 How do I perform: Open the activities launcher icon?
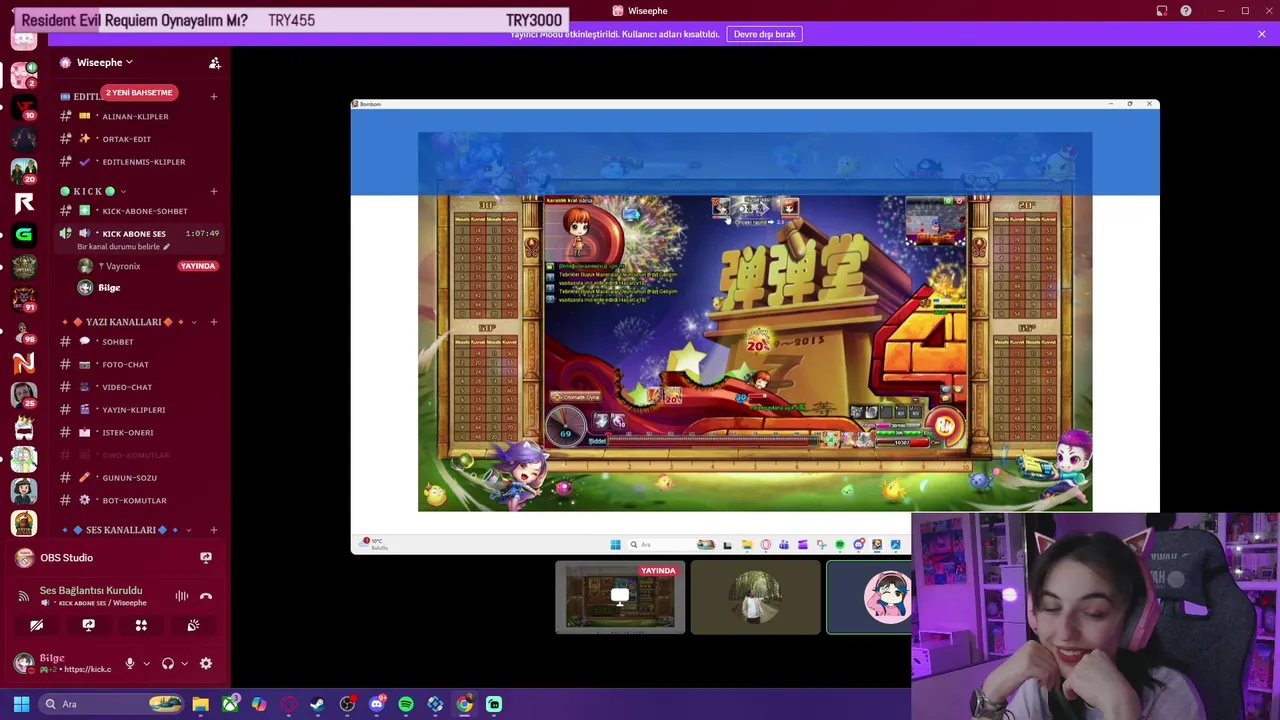tap(141, 625)
